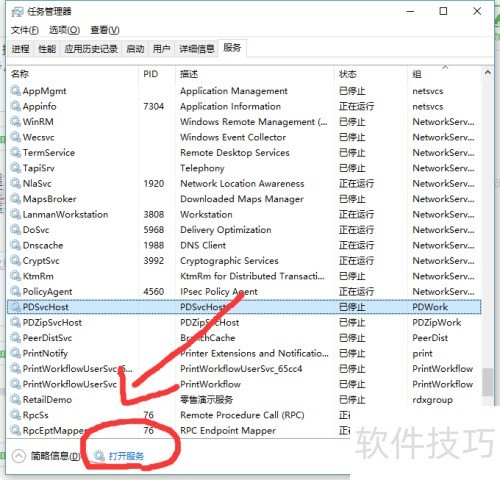Click the Cryptographic Services description
Image resolution: width=500 pixels, height=480 pixels.
pos(229,261)
